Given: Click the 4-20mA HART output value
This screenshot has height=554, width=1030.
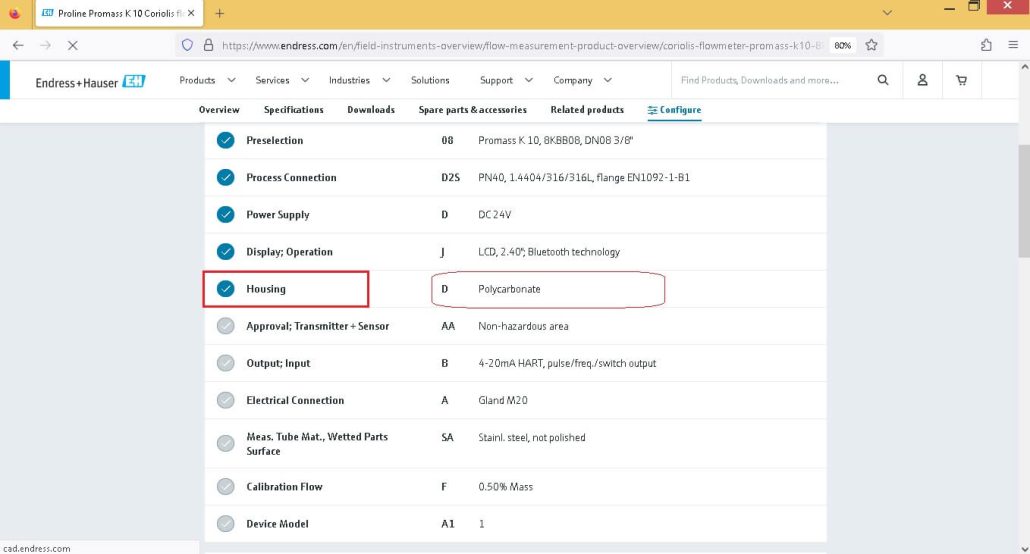Looking at the screenshot, I should coord(567,363).
